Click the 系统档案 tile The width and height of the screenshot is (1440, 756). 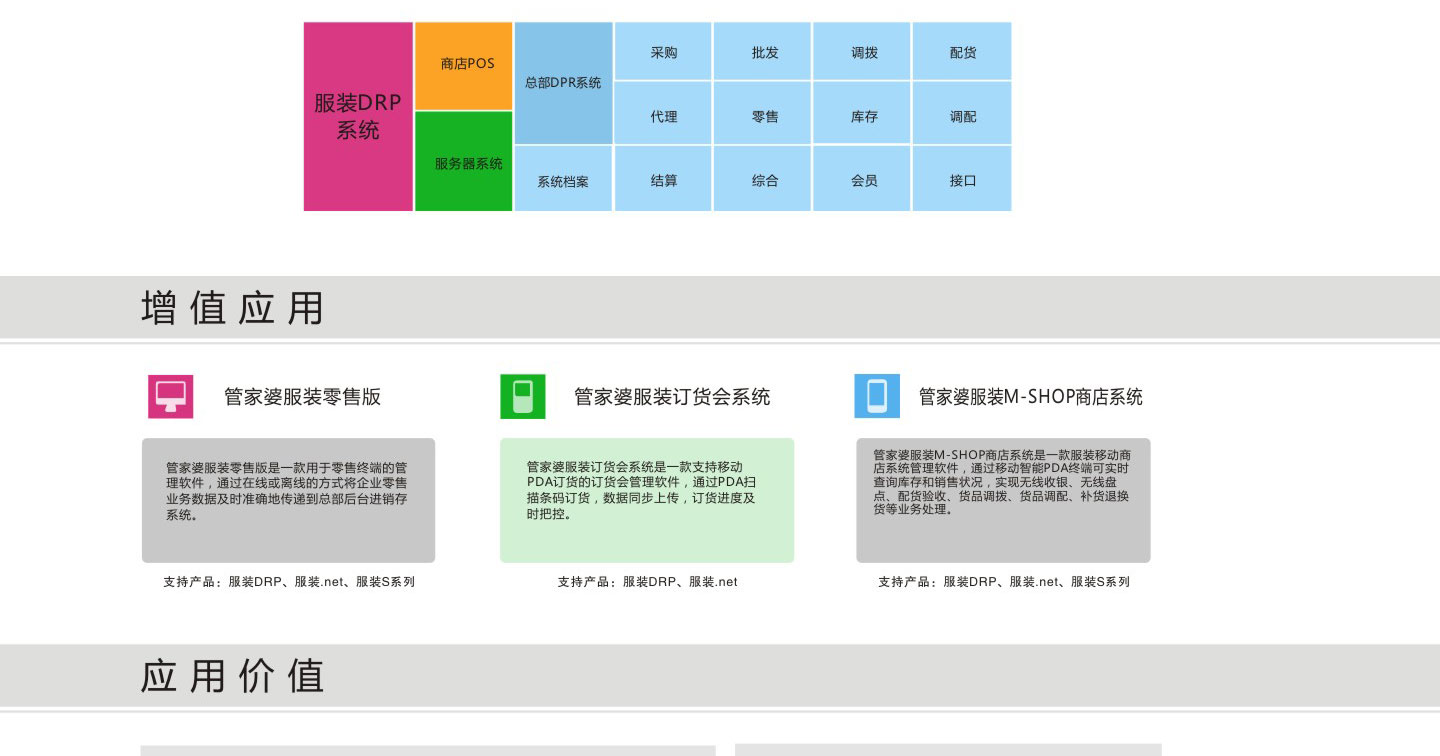click(x=563, y=179)
